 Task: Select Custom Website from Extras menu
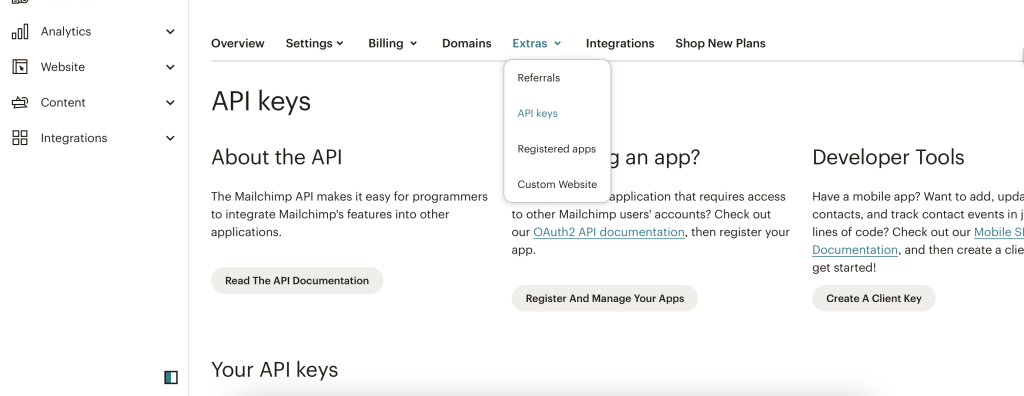tap(557, 184)
